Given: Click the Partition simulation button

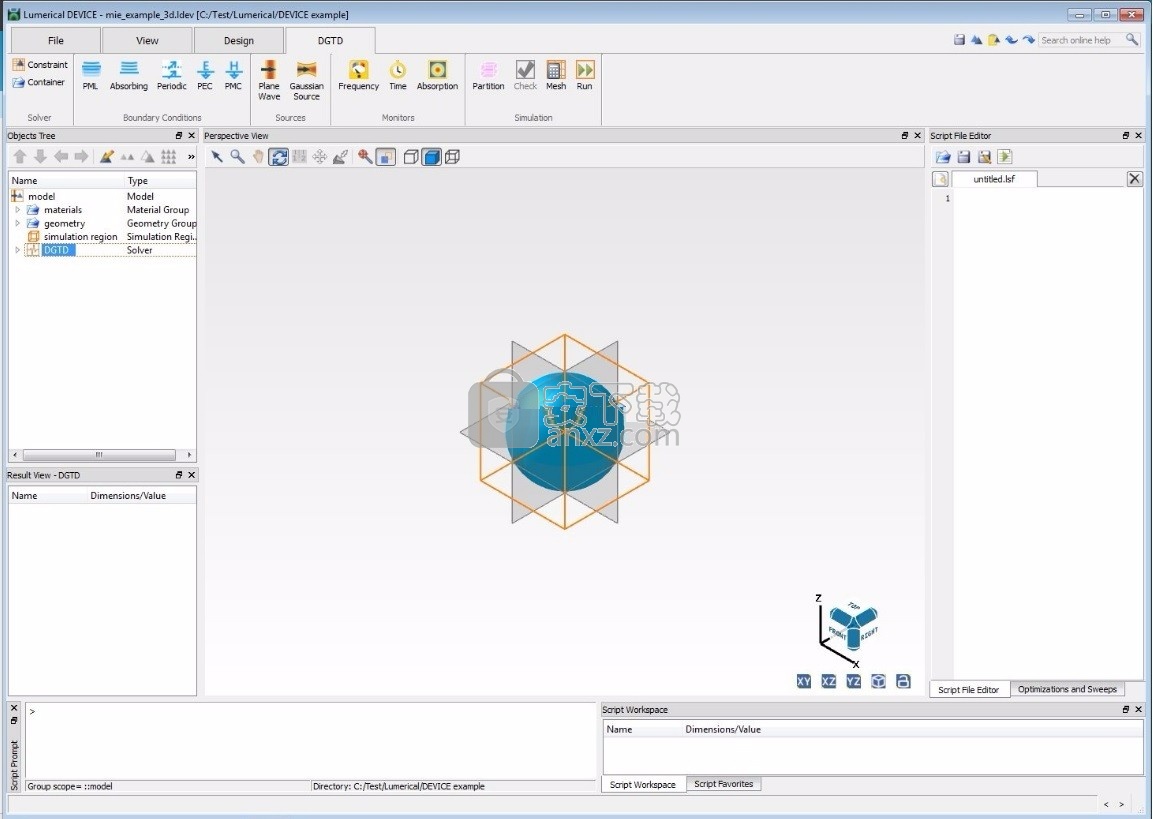Looking at the screenshot, I should pyautogui.click(x=488, y=76).
